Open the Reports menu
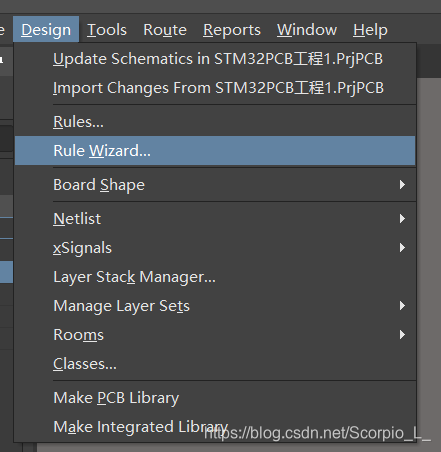Image resolution: width=441 pixels, height=452 pixels. click(232, 30)
